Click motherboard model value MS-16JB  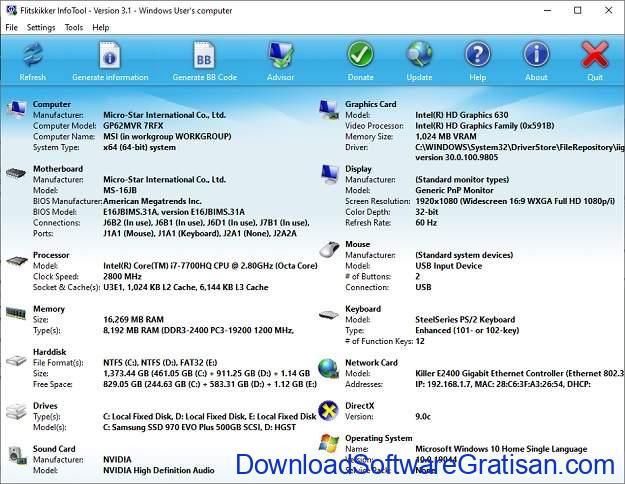click(120, 190)
